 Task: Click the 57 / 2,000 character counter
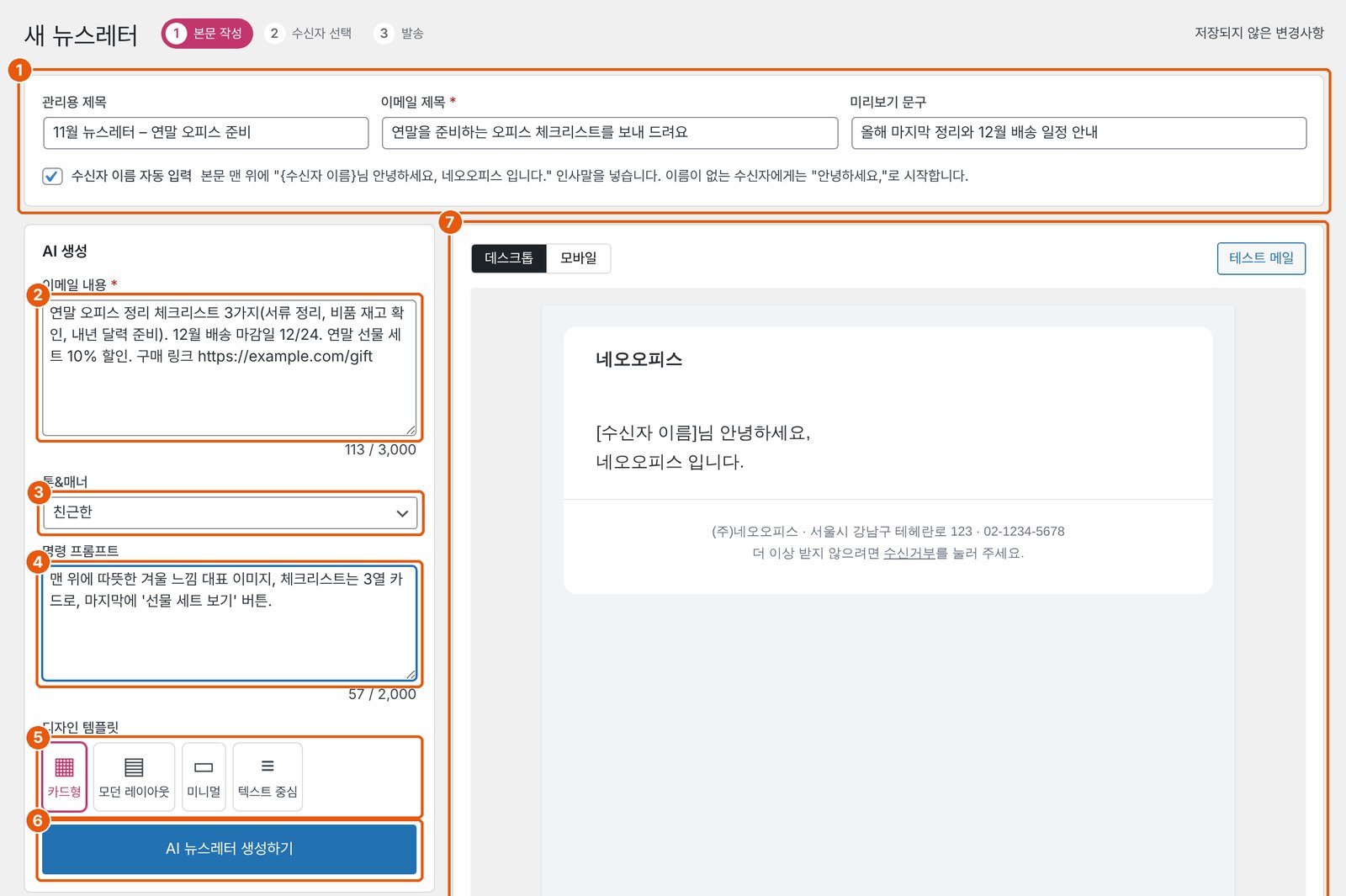(382, 694)
